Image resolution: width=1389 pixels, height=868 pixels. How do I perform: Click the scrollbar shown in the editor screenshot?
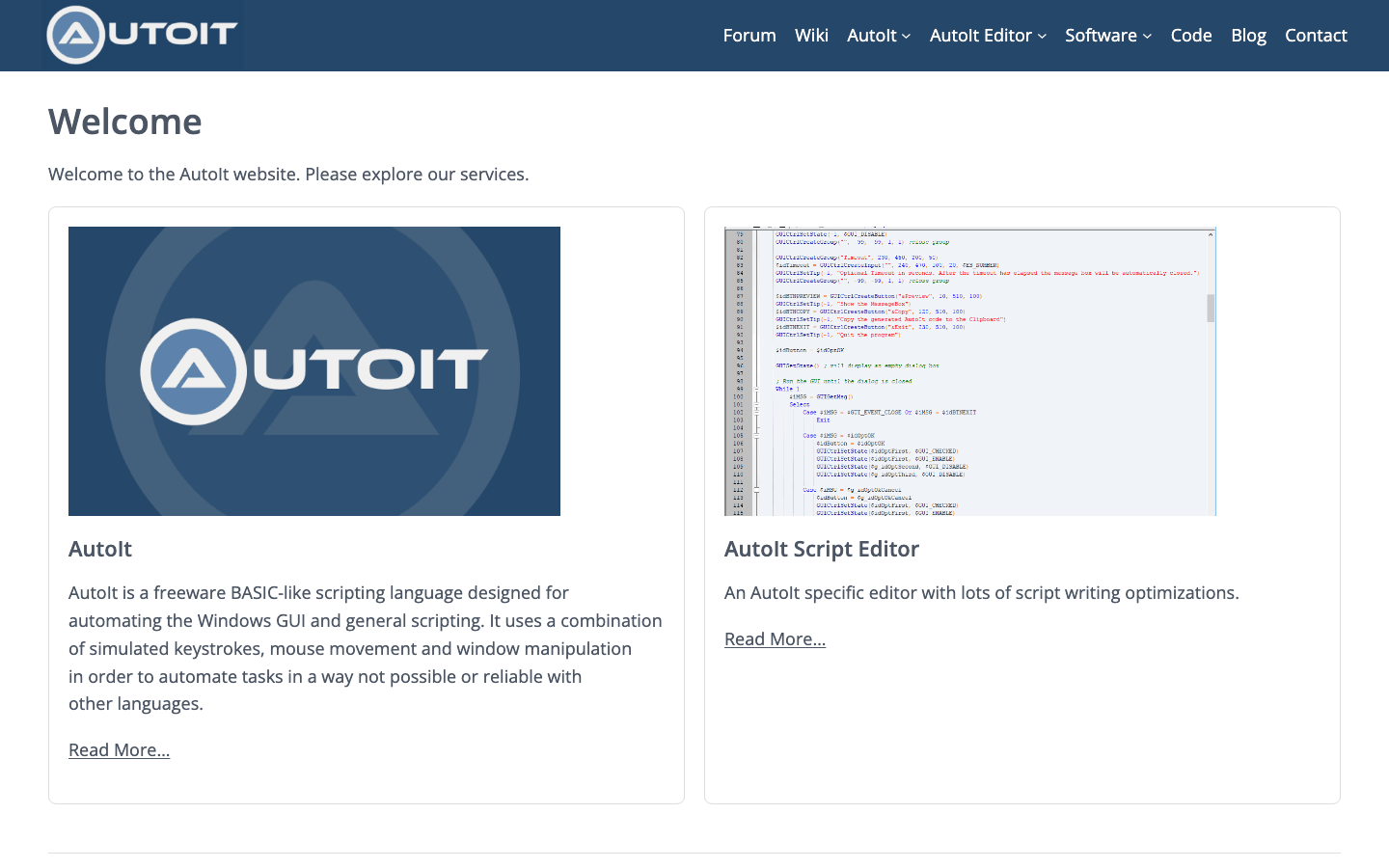click(x=1210, y=309)
